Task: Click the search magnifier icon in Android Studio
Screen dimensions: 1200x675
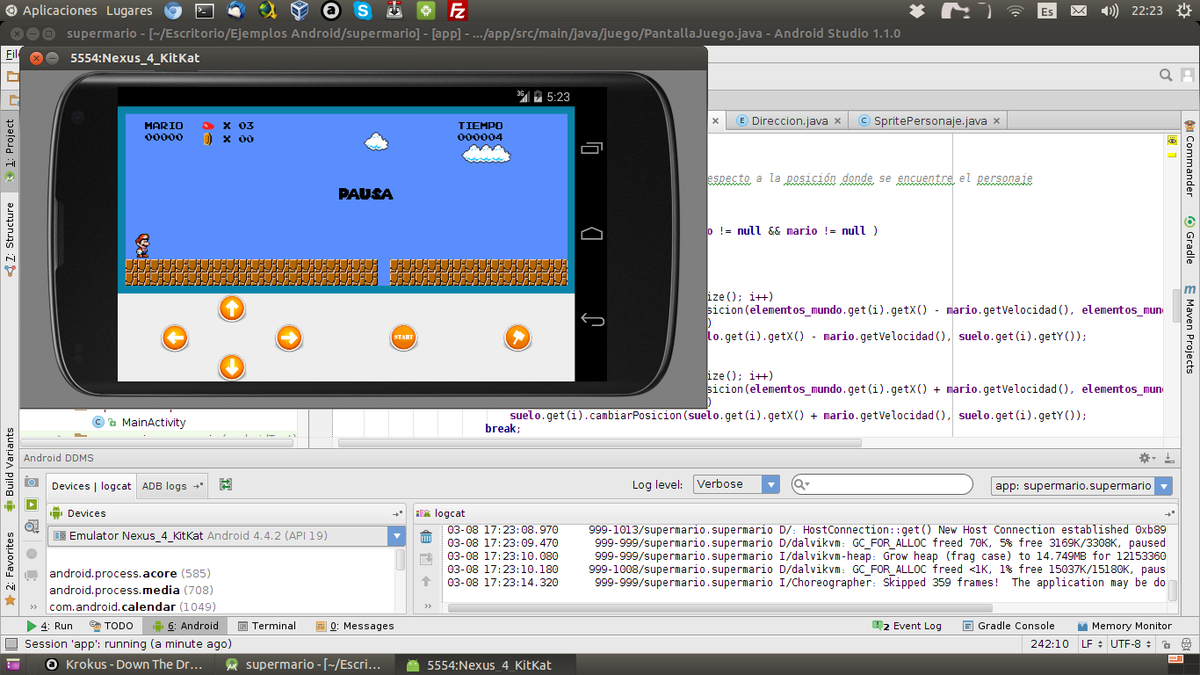Action: pos(1166,75)
